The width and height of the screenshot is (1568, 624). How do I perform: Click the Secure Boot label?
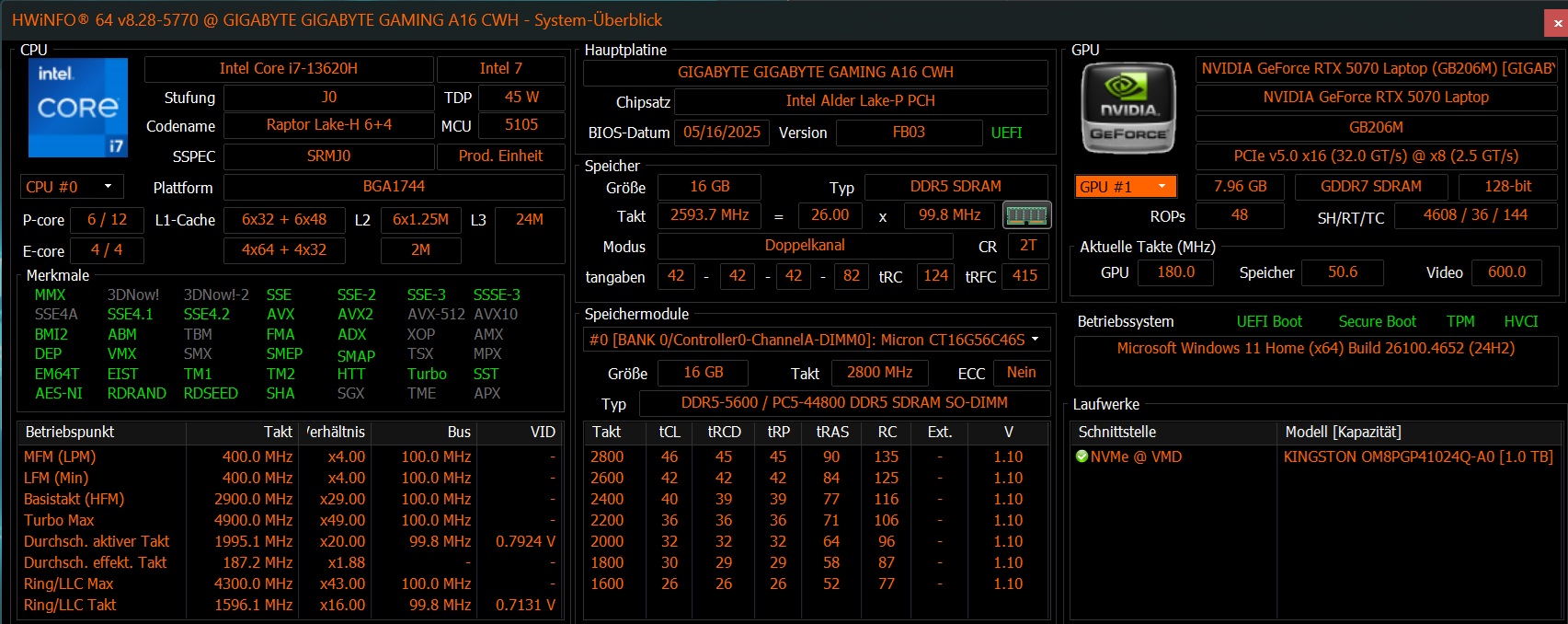[x=1378, y=322]
